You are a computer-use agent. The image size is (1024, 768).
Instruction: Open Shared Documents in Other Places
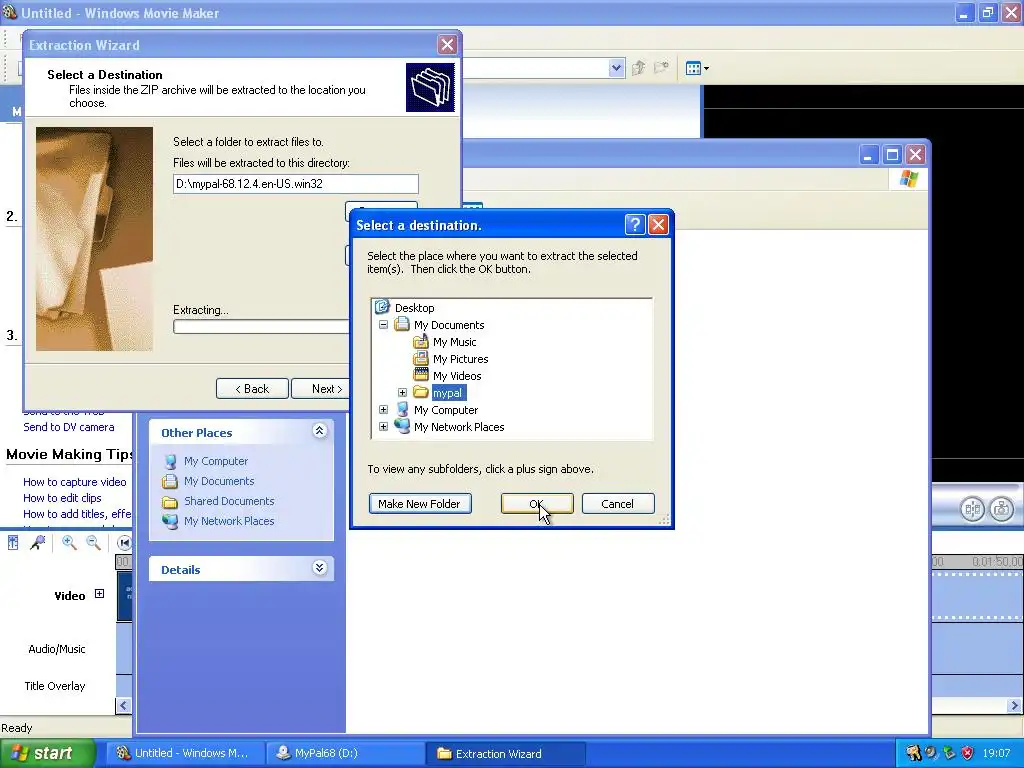click(x=229, y=501)
